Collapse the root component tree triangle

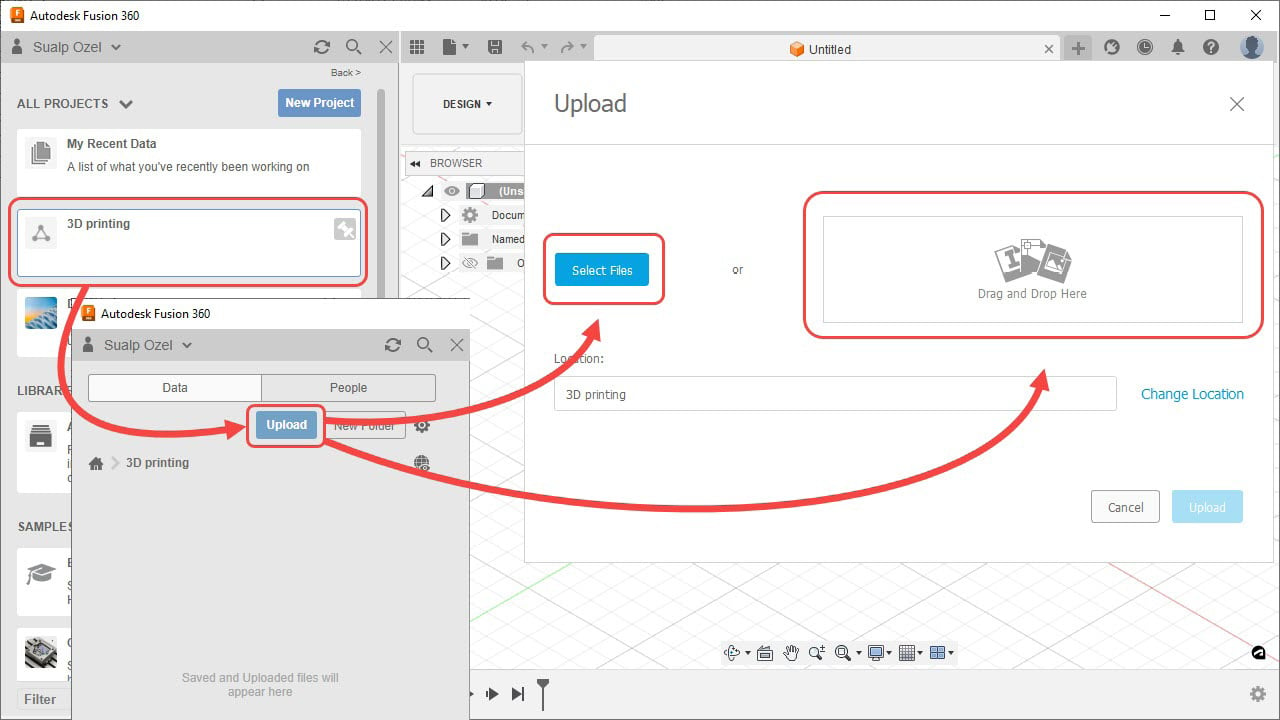[427, 191]
